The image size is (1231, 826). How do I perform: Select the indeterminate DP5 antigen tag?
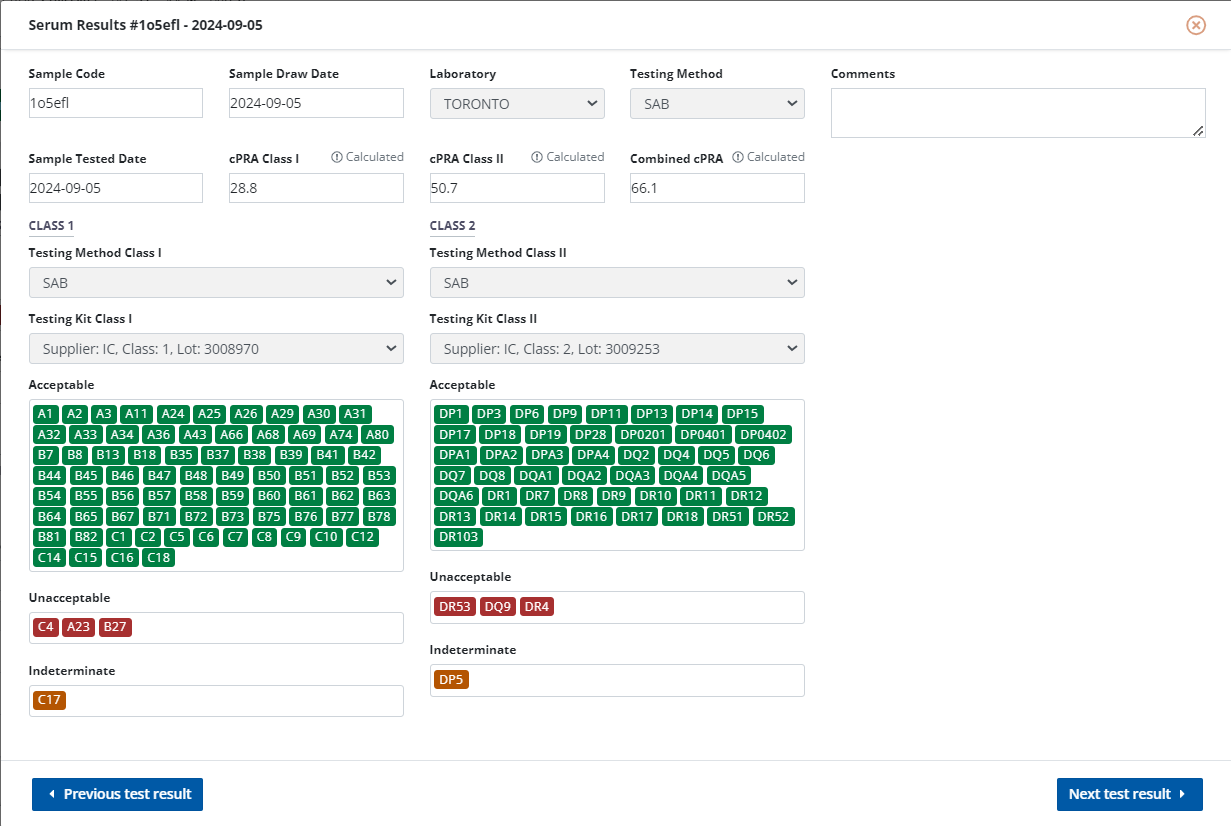coord(451,680)
